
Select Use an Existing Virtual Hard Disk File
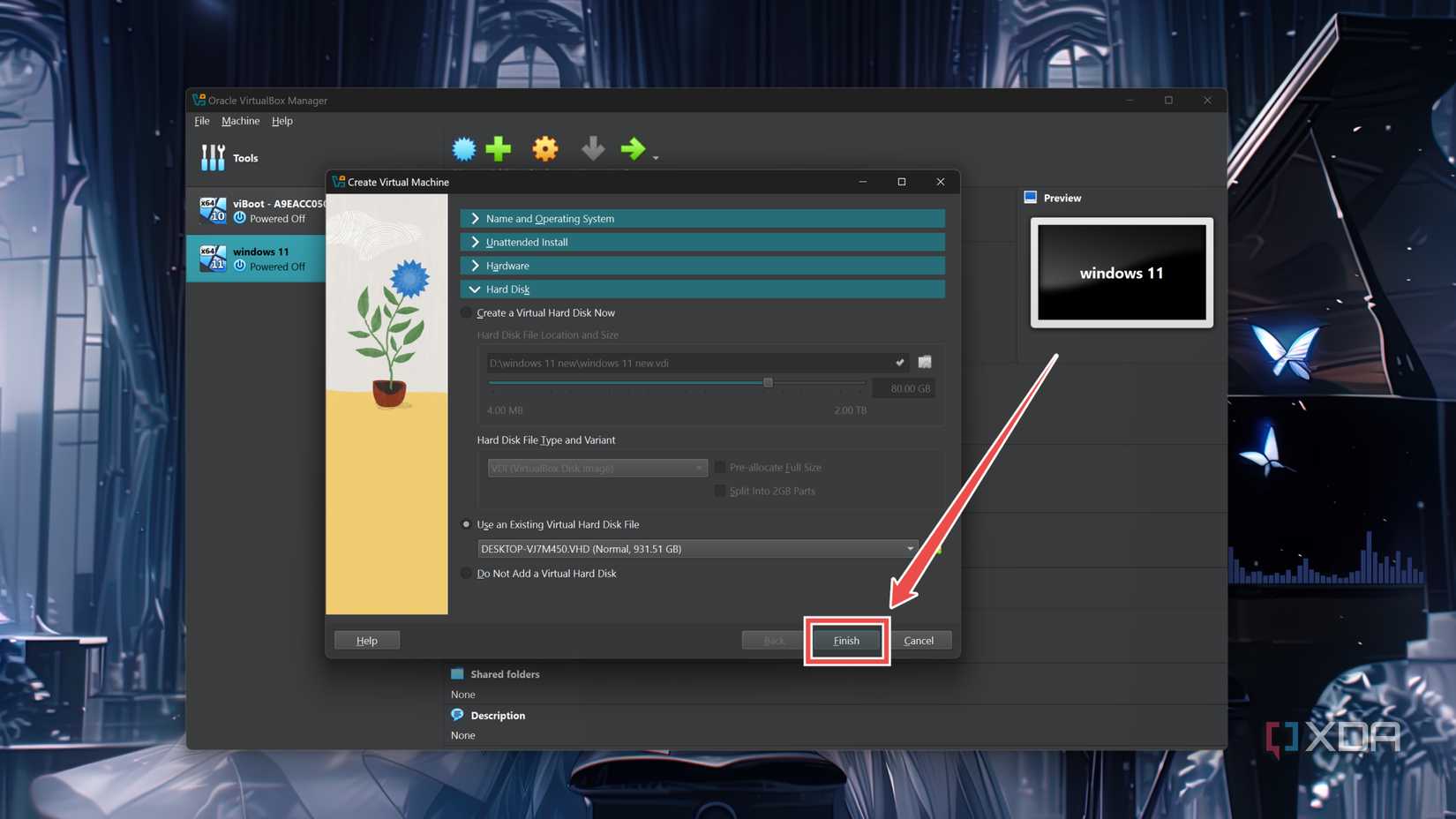[x=467, y=524]
